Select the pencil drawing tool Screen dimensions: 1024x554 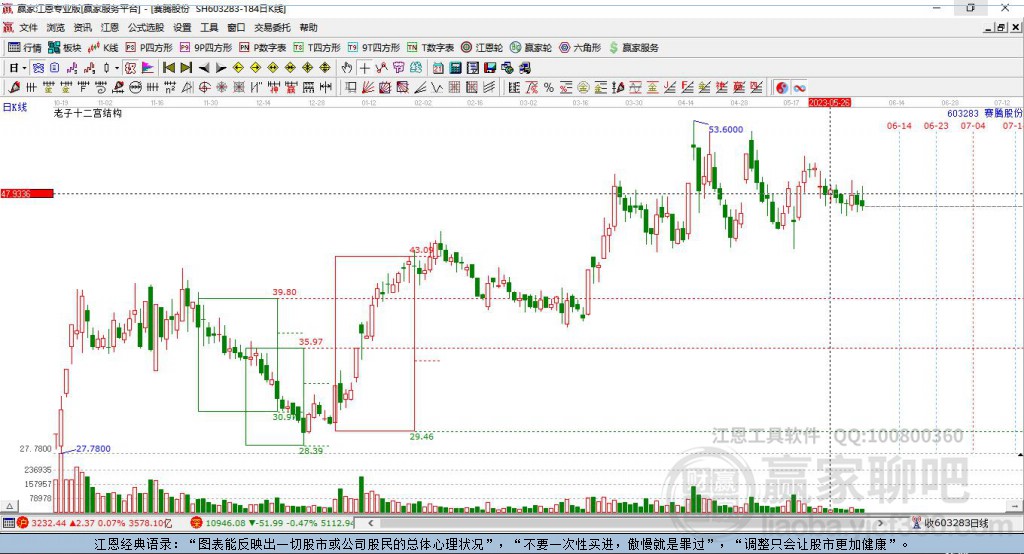(14, 88)
